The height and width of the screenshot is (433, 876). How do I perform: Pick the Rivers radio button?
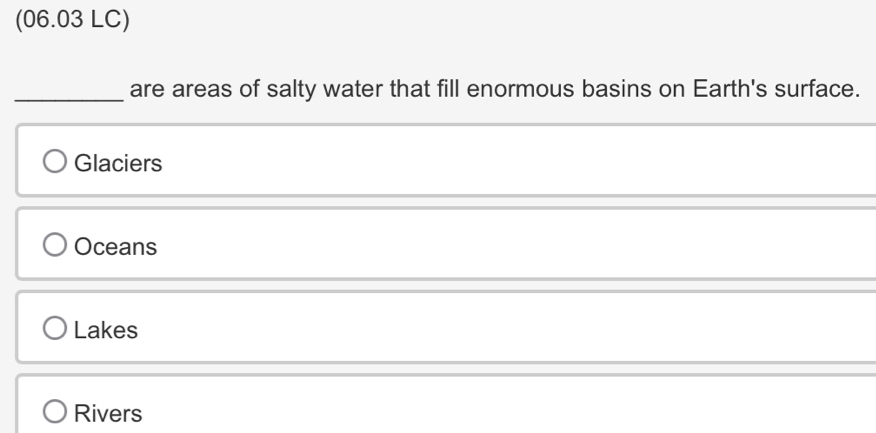55,411
